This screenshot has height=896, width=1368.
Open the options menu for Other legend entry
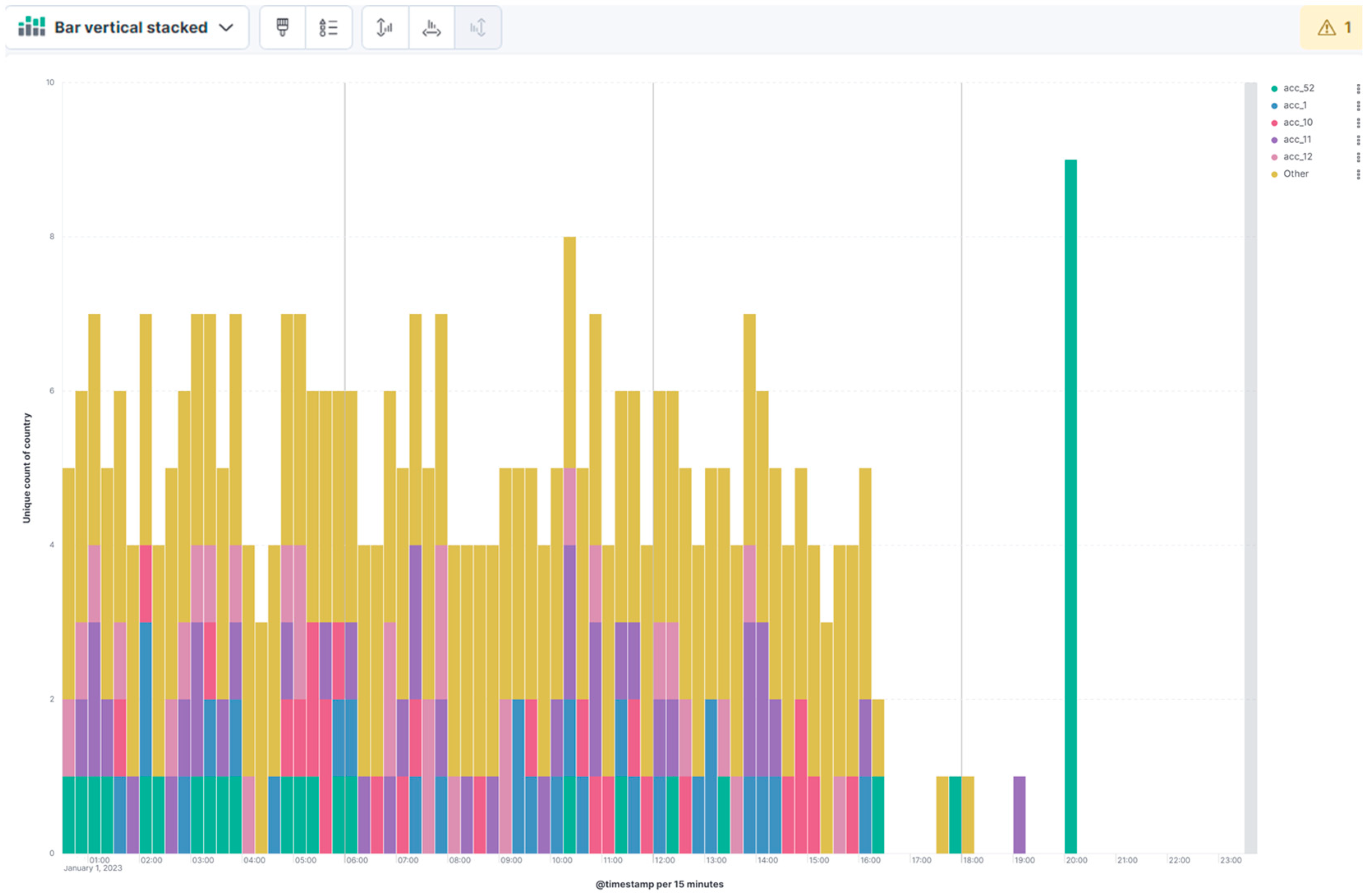(1358, 174)
